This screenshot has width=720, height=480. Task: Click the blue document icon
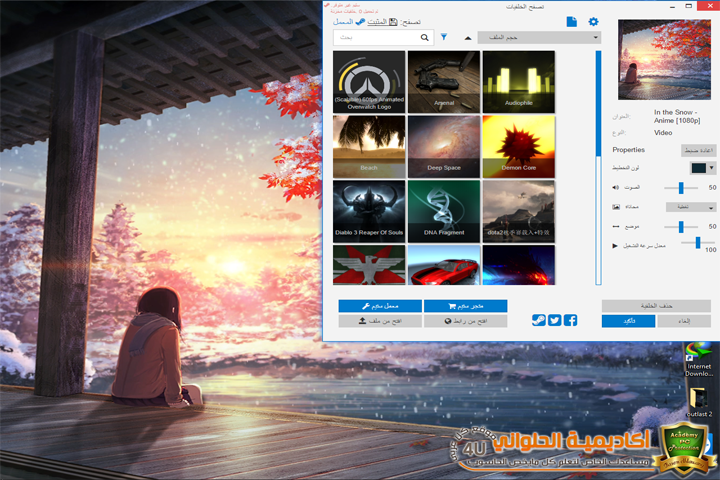572,22
